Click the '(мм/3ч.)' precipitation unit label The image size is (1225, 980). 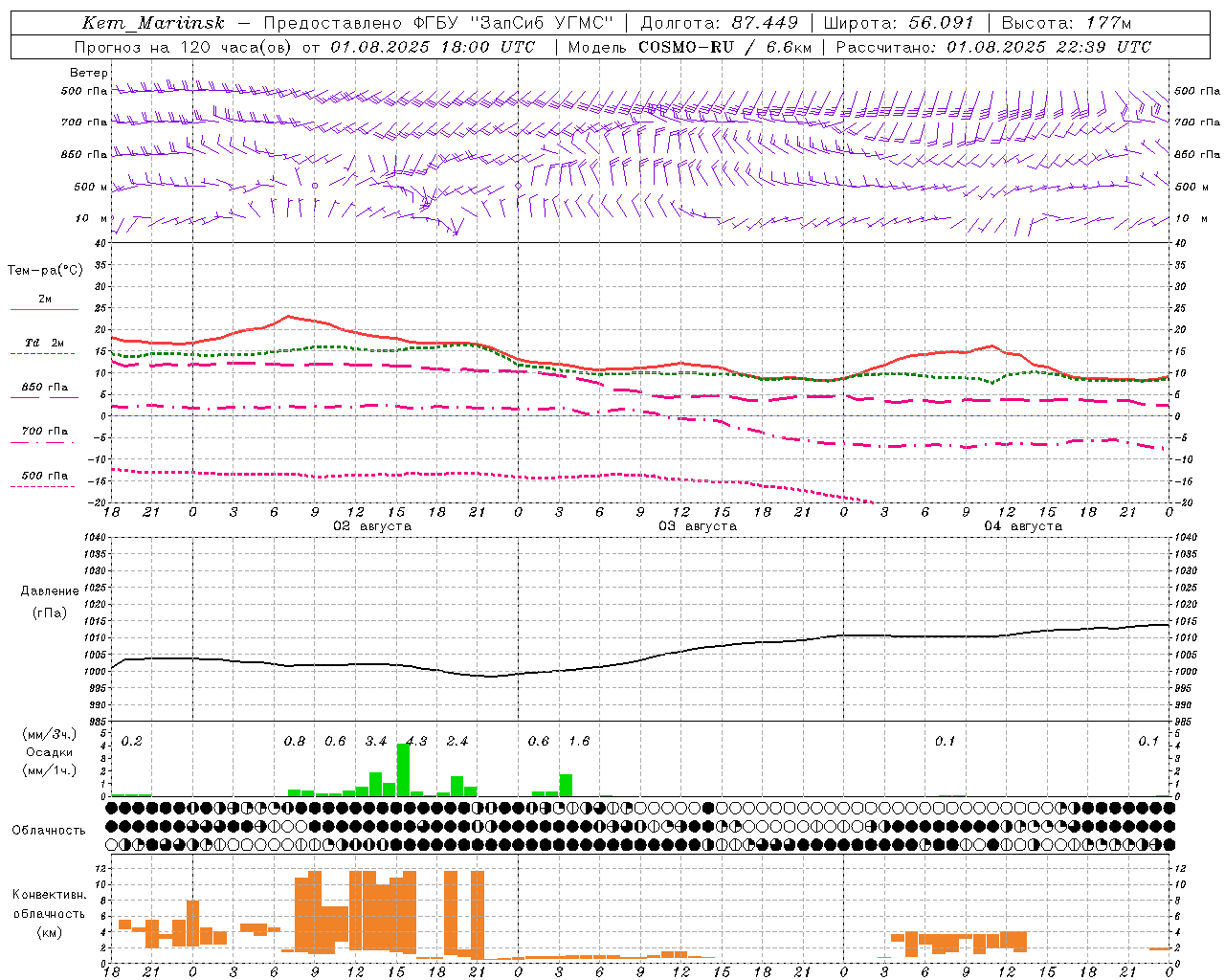[49, 734]
